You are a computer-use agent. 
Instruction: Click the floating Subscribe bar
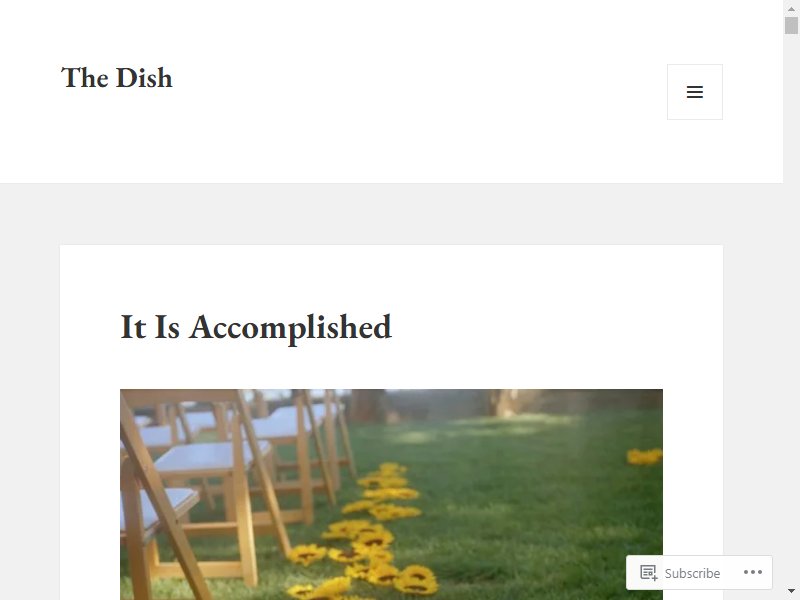(x=699, y=572)
